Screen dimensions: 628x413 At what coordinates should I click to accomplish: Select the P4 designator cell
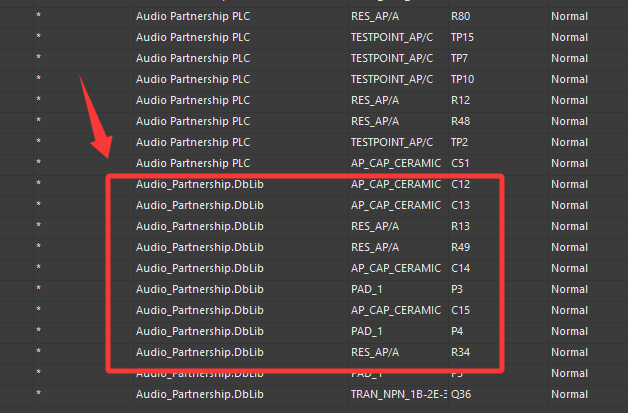click(498, 331)
